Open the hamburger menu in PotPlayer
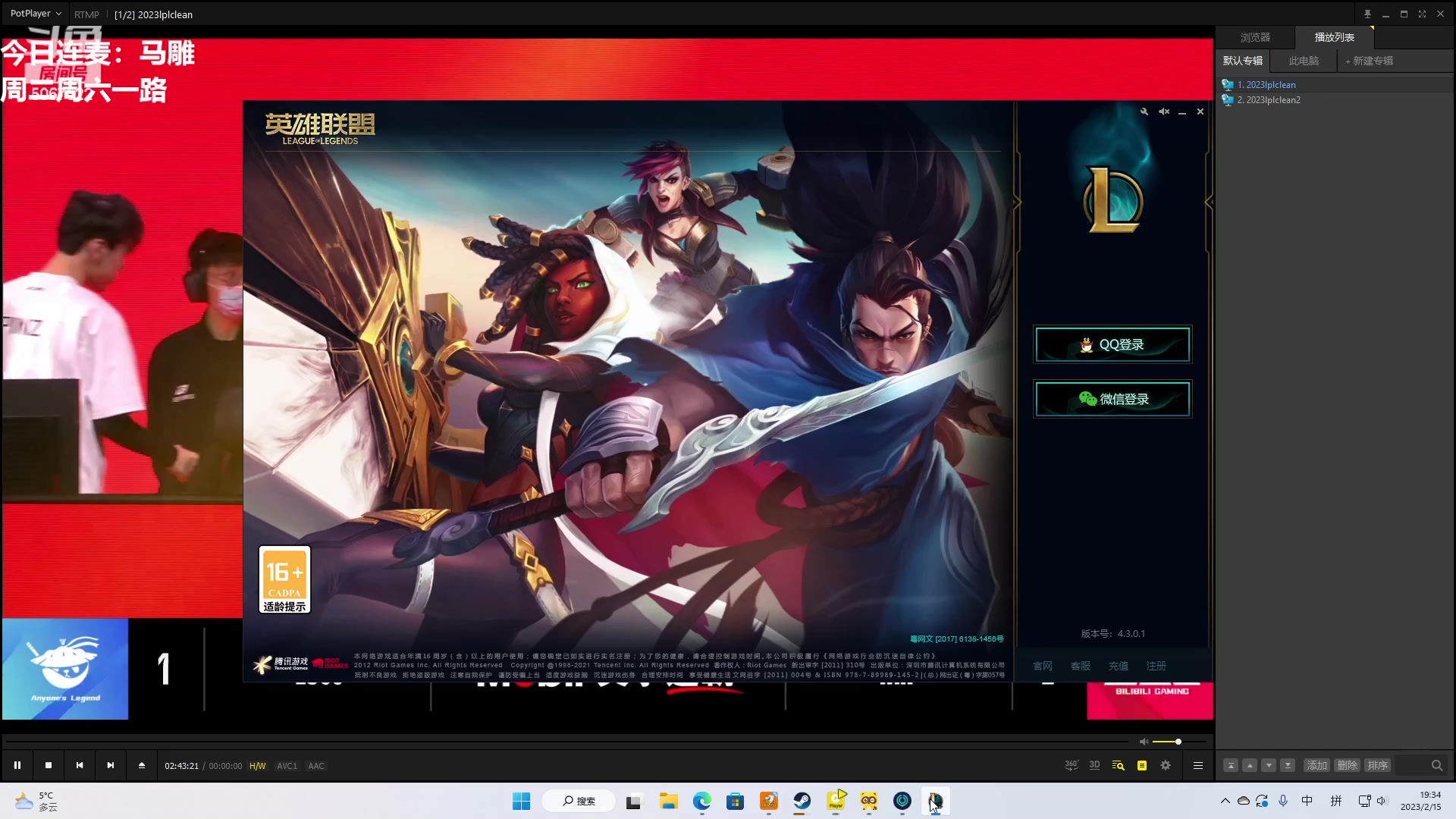This screenshot has height=819, width=1456. coord(1198,765)
